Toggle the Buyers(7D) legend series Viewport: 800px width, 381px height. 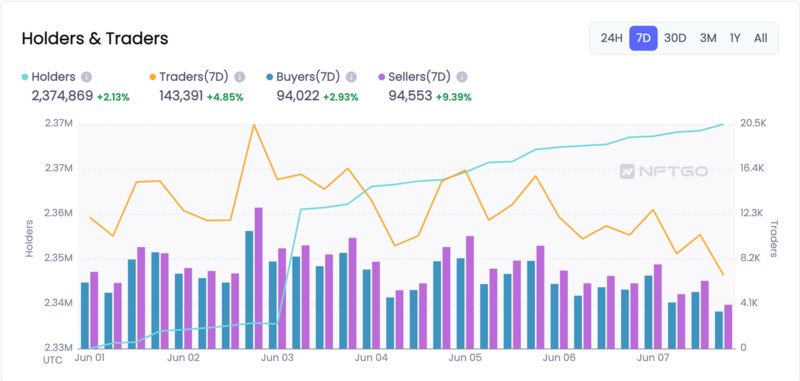[303, 77]
